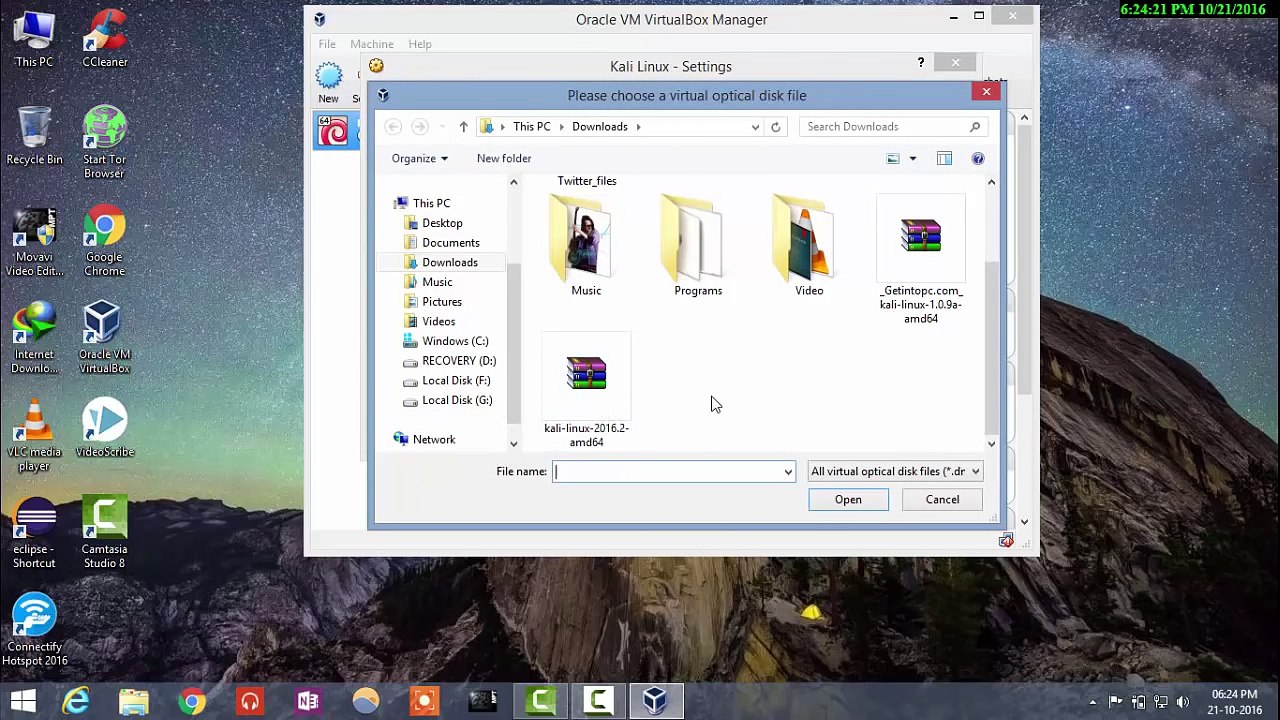Select RECOVERY (D:) drive

458,361
